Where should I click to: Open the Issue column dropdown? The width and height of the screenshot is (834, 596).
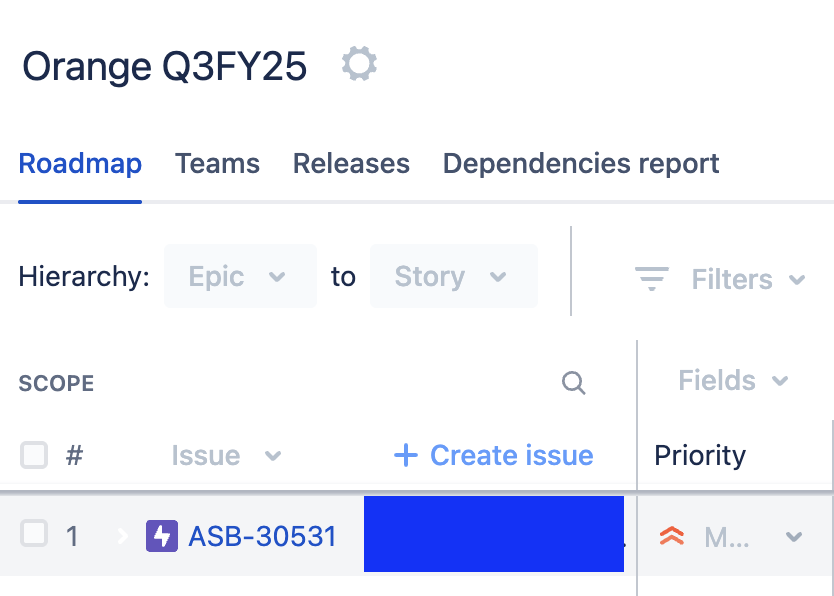(226, 456)
